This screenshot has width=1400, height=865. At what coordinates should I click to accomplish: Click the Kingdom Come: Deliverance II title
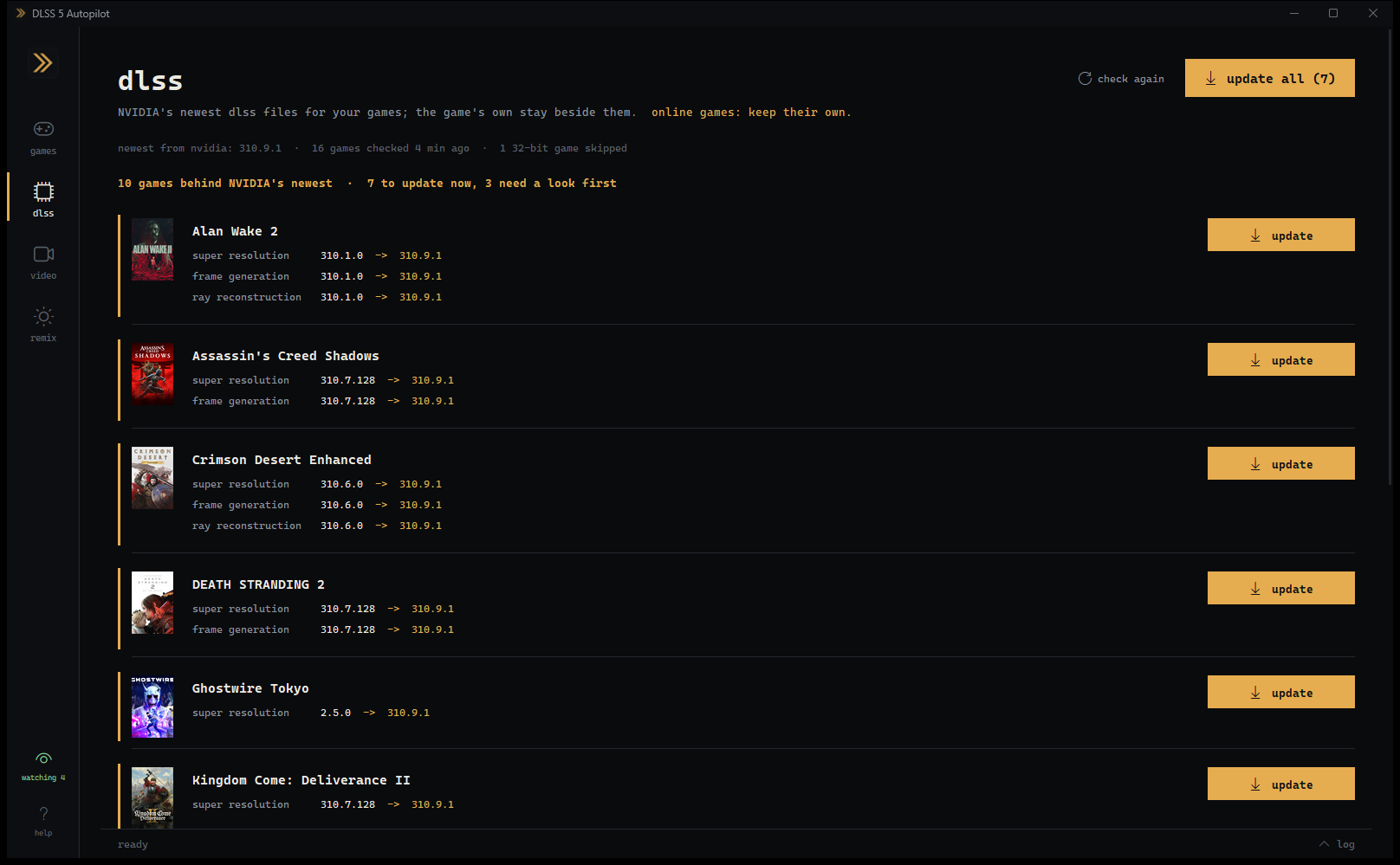click(x=301, y=780)
